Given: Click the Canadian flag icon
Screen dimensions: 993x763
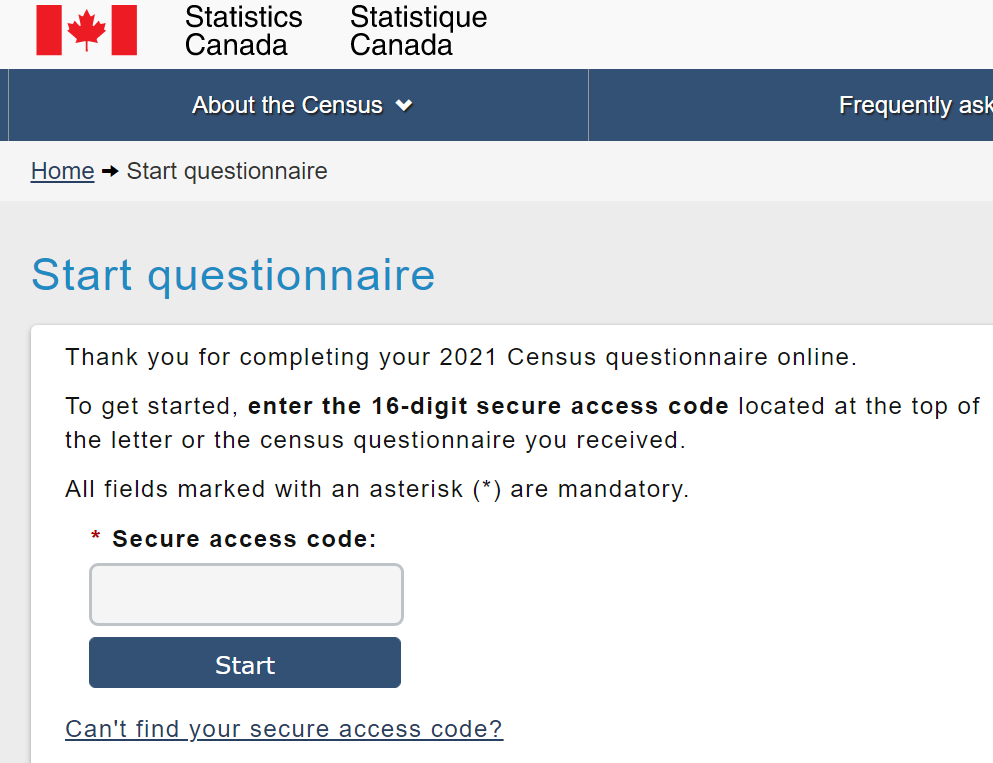Looking at the screenshot, I should click(x=87, y=30).
